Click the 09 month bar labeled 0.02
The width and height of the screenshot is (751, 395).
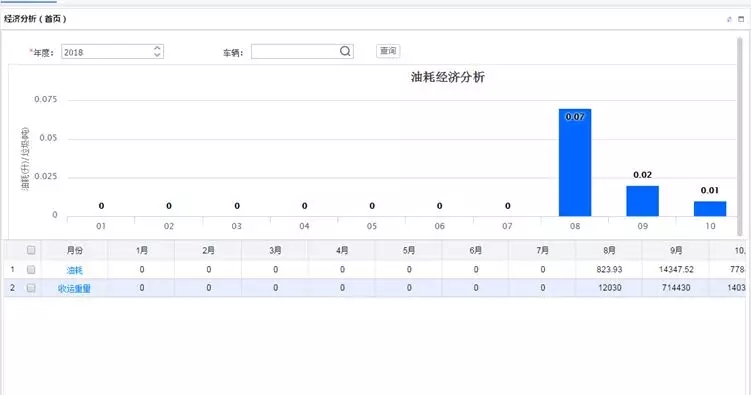642,201
